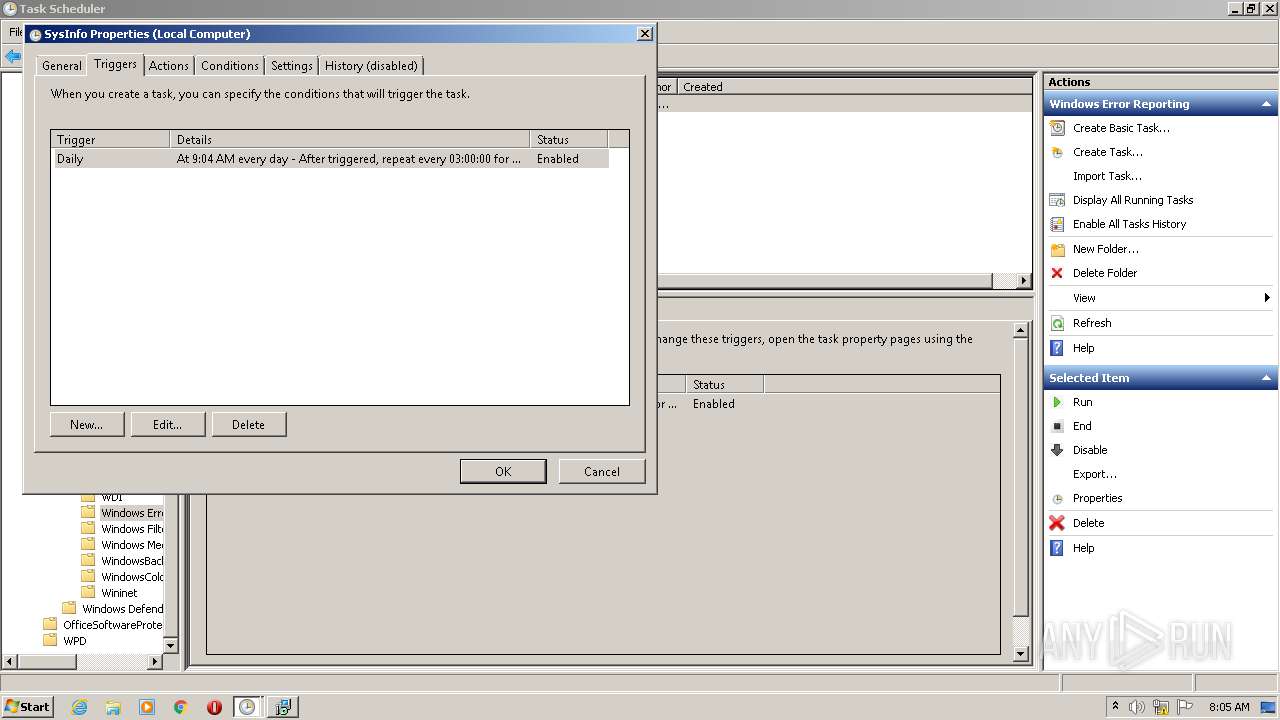Screen dimensions: 1280x720
Task: Open the Start menu
Action: coord(27,706)
